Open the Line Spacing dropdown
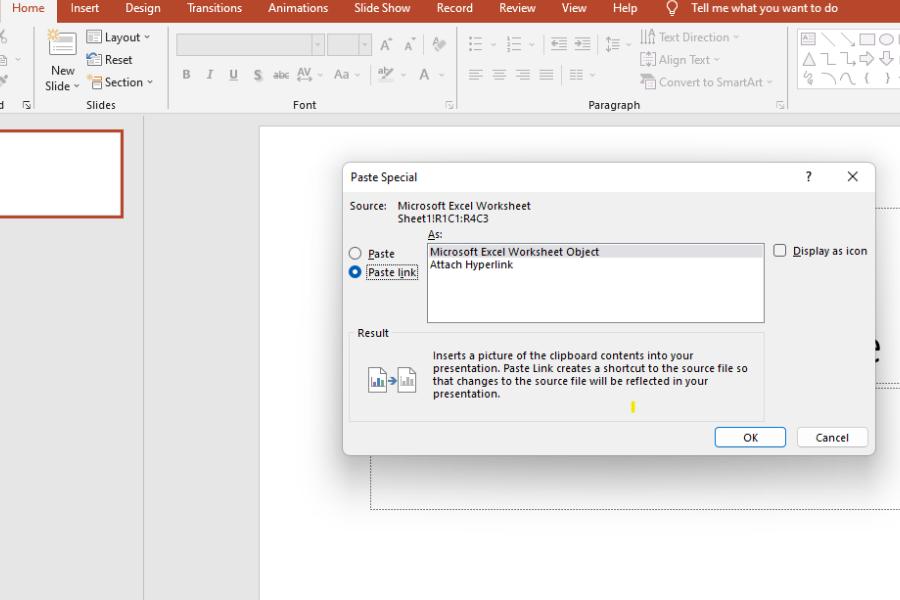Image resolution: width=900 pixels, height=600 pixels. tap(618, 44)
